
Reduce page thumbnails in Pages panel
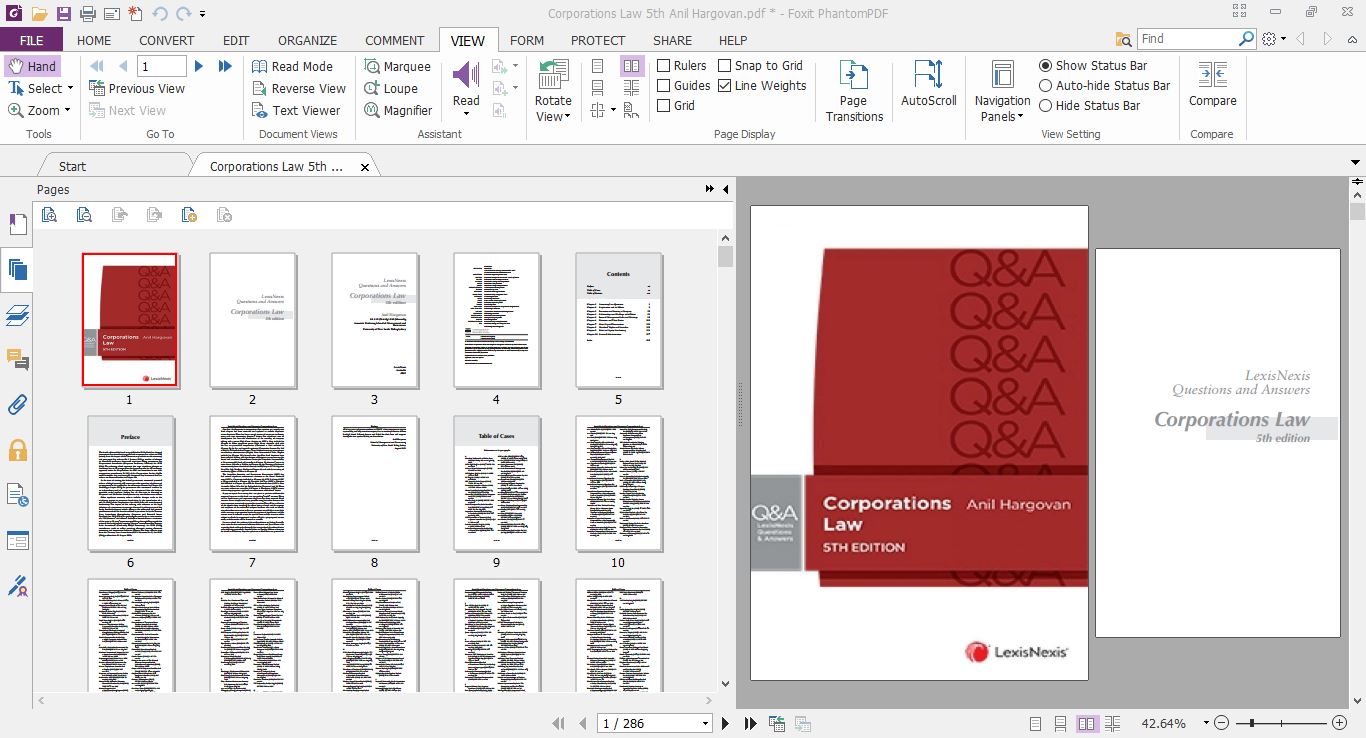(84, 214)
